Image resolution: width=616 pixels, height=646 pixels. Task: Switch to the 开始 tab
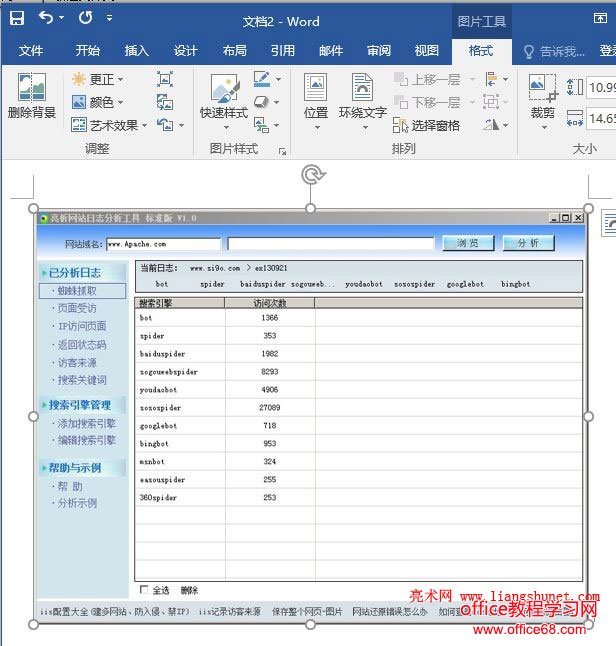pos(87,51)
